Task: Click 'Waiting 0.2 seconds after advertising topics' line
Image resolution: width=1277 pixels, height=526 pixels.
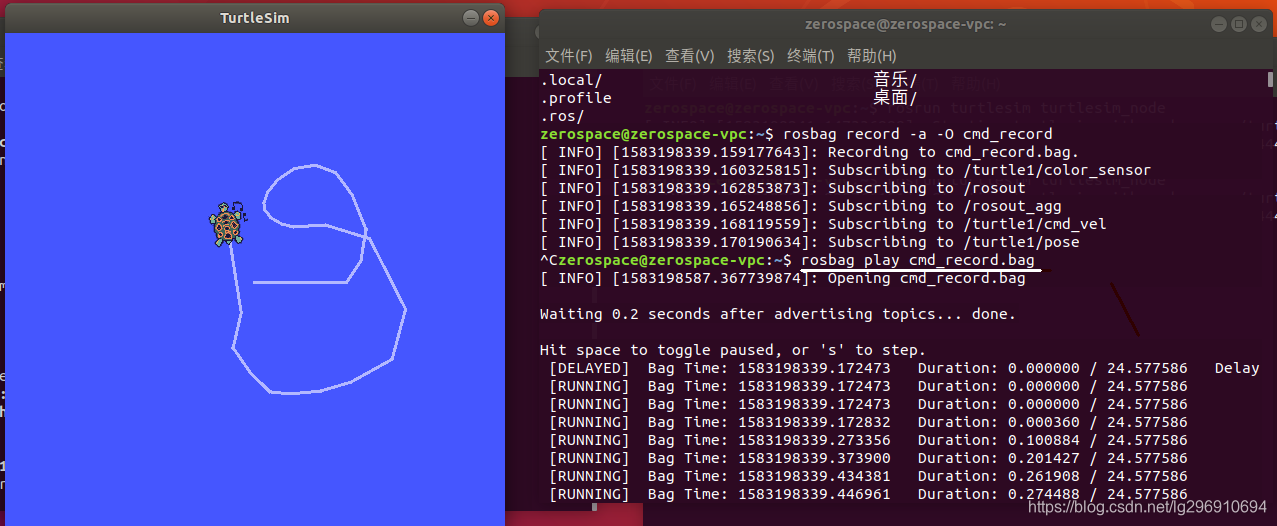Action: [778, 314]
